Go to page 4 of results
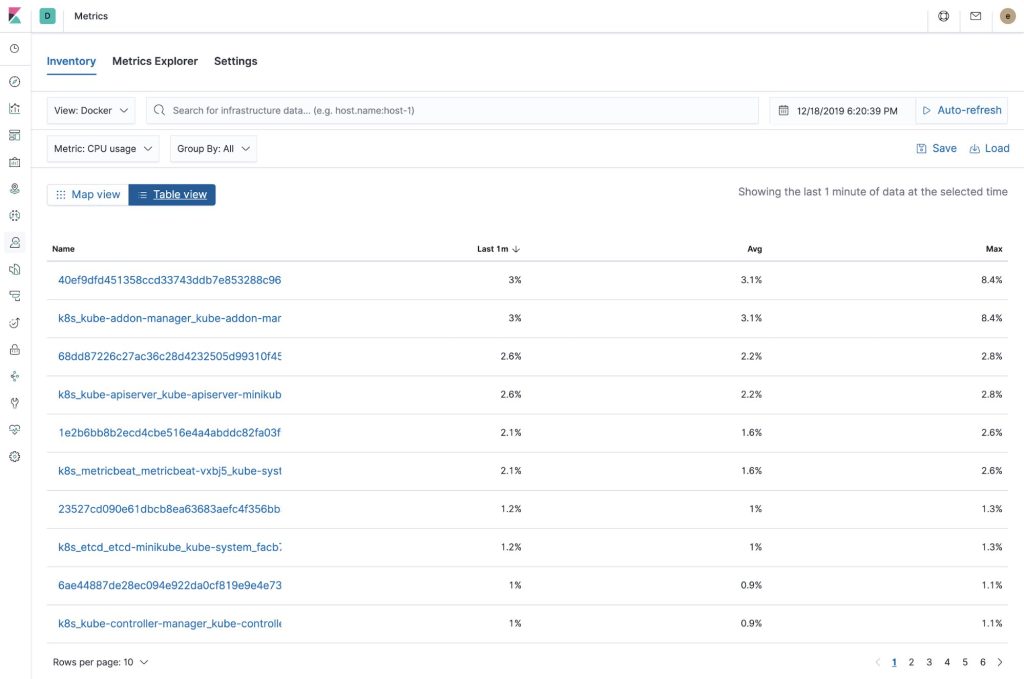This screenshot has width=1024, height=679. point(947,662)
